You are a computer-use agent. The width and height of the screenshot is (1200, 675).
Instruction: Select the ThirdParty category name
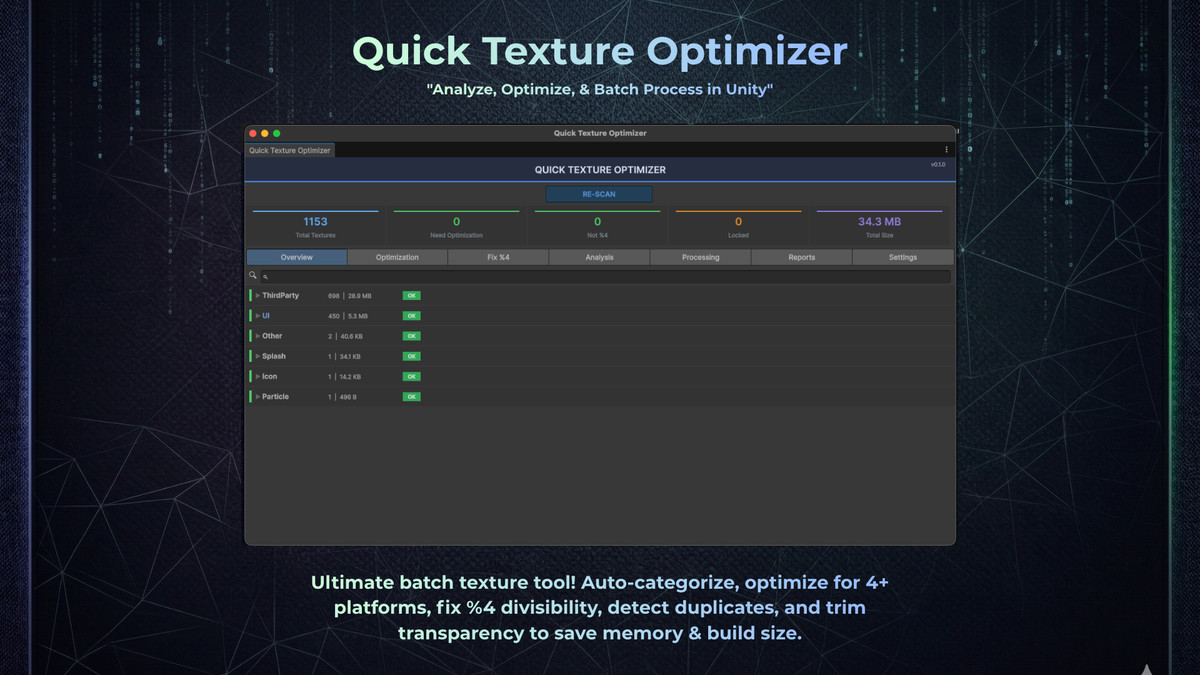(x=280, y=296)
